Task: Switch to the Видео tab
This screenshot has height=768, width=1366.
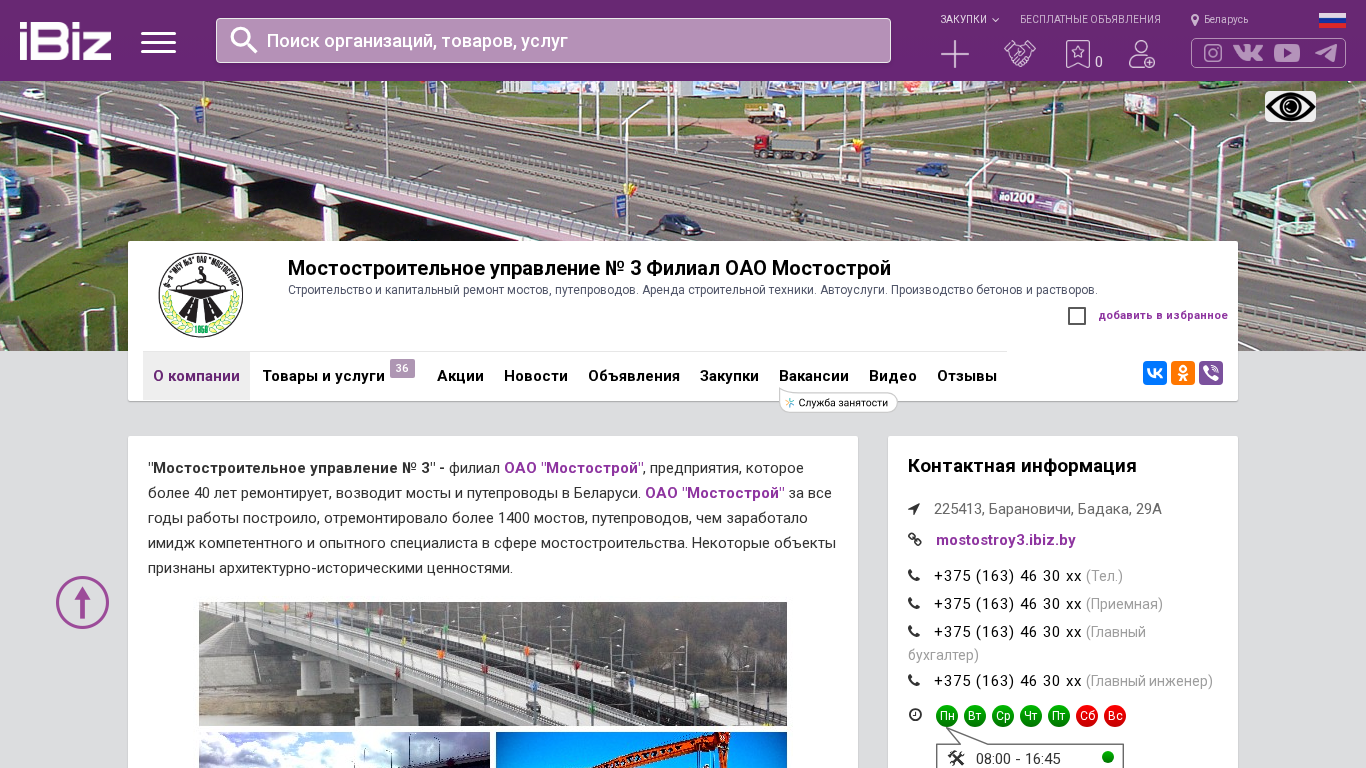Action: tap(893, 376)
